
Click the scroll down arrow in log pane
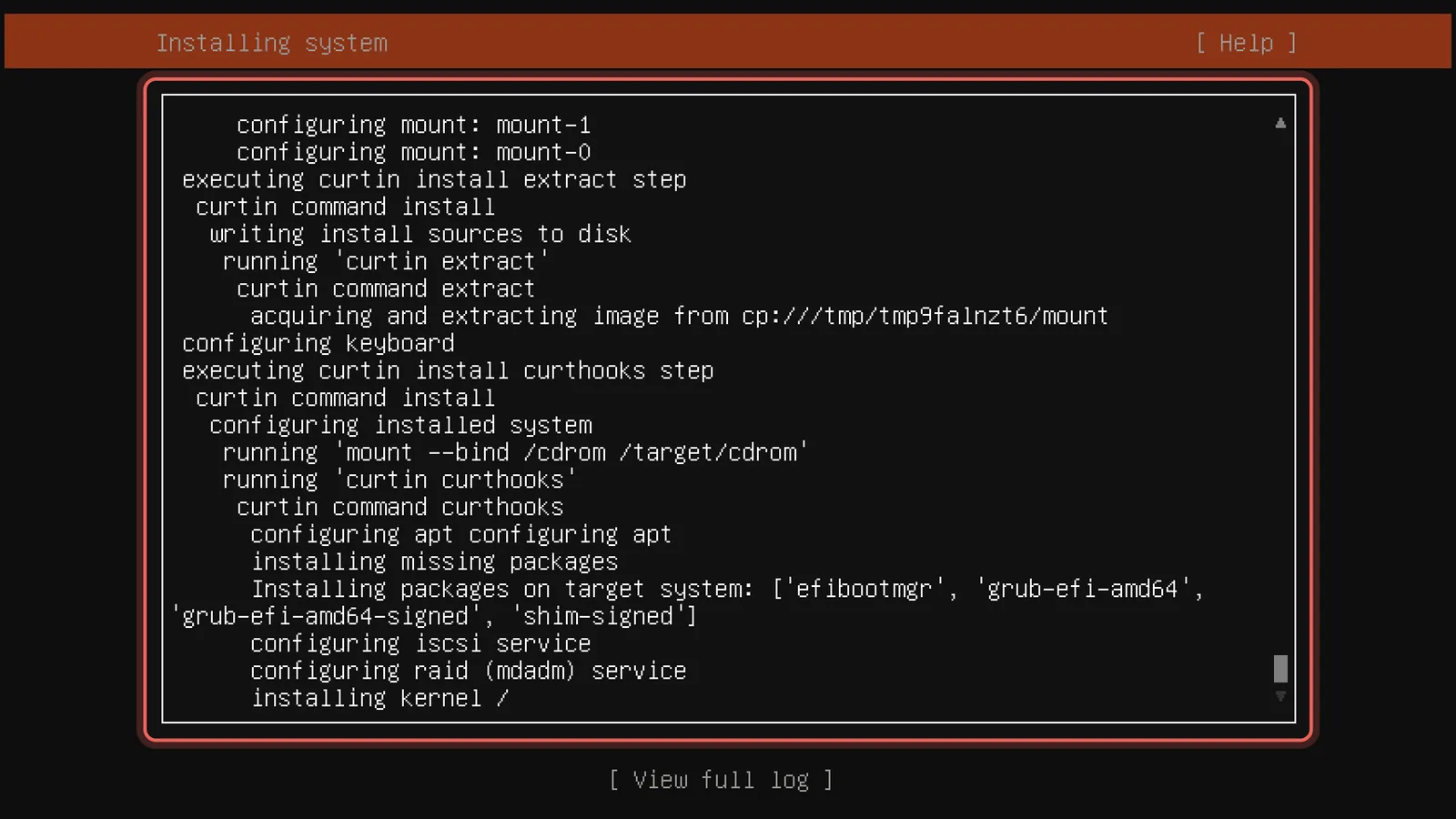(x=1280, y=696)
